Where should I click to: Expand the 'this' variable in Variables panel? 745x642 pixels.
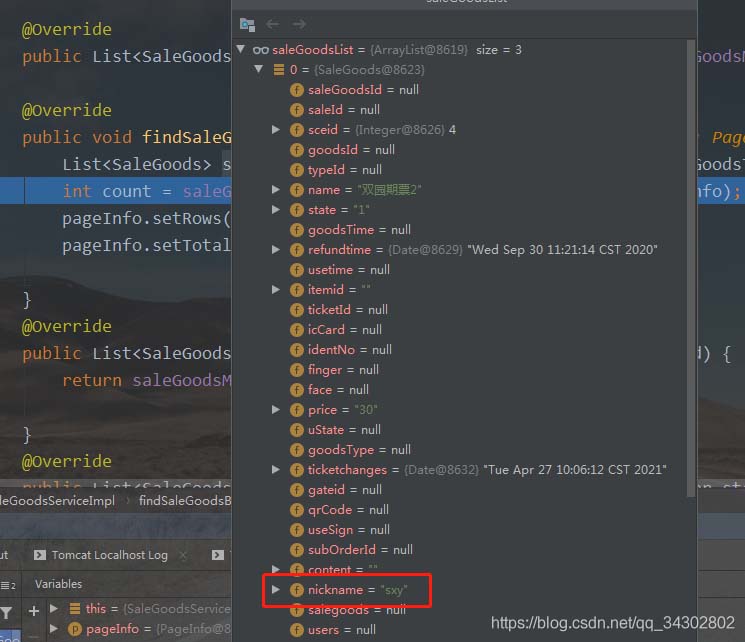pyautogui.click(x=54, y=608)
